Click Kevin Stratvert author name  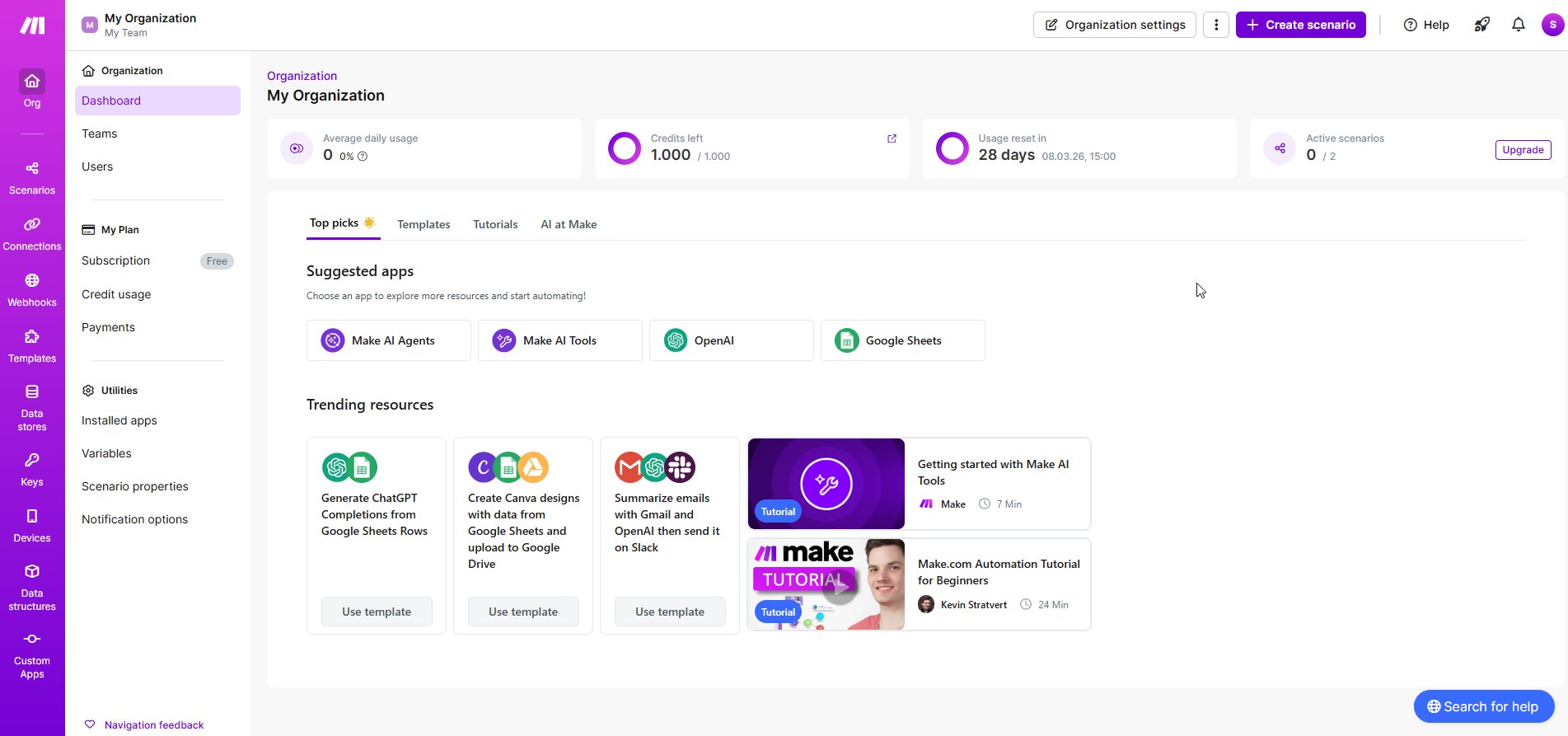click(974, 605)
